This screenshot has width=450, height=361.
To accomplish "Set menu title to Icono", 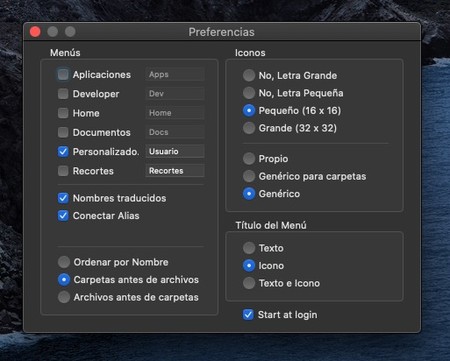I will [x=249, y=266].
